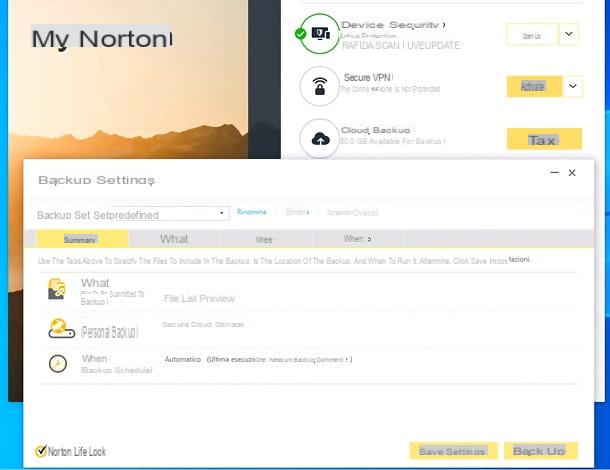
Task: Click the Secure VPN wifi lock icon
Action: click(x=320, y=86)
